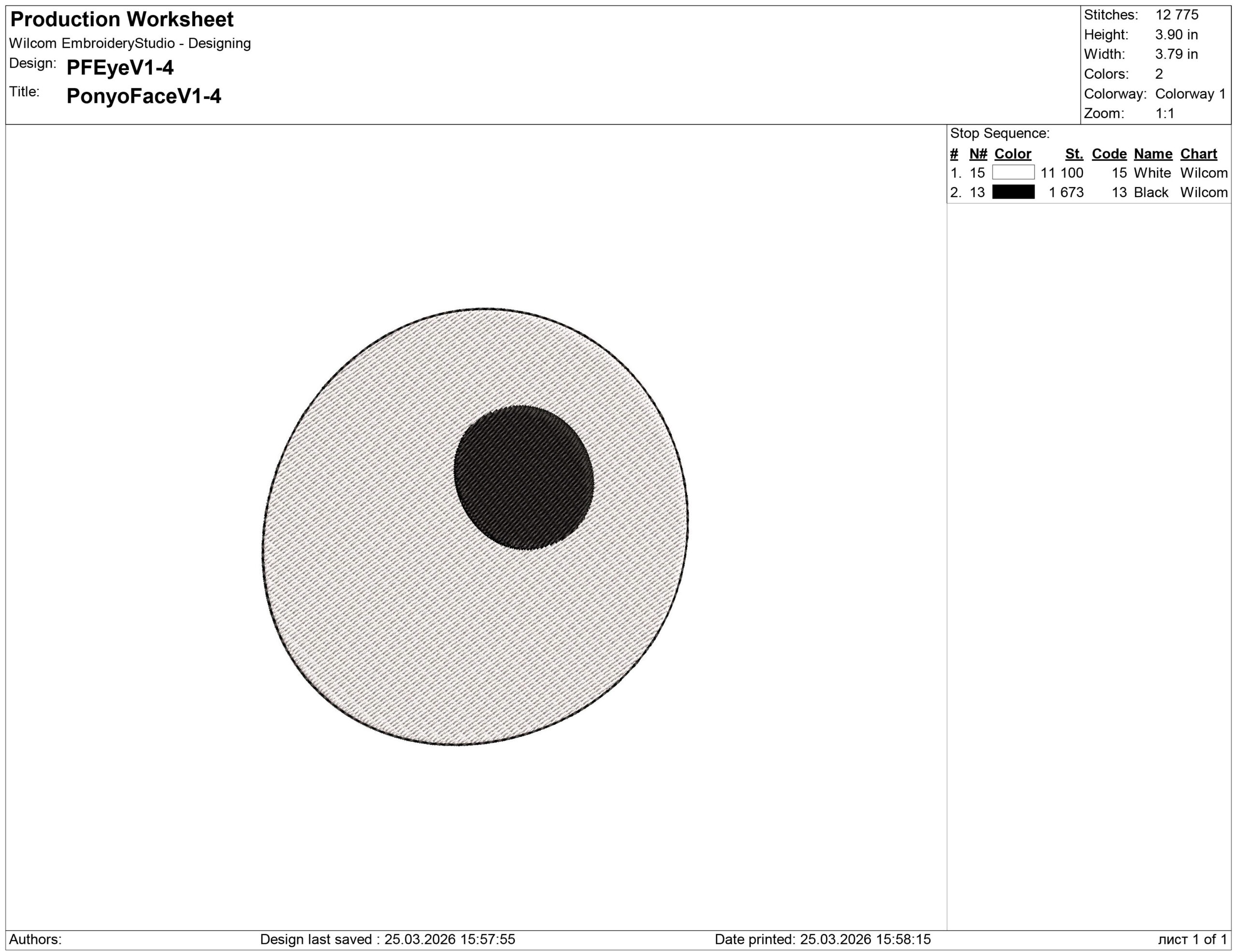Click the N# column header
The image size is (1237, 952).
[978, 154]
